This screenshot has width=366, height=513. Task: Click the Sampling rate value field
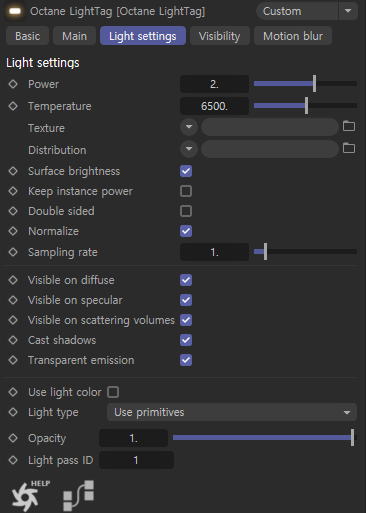(x=214, y=252)
